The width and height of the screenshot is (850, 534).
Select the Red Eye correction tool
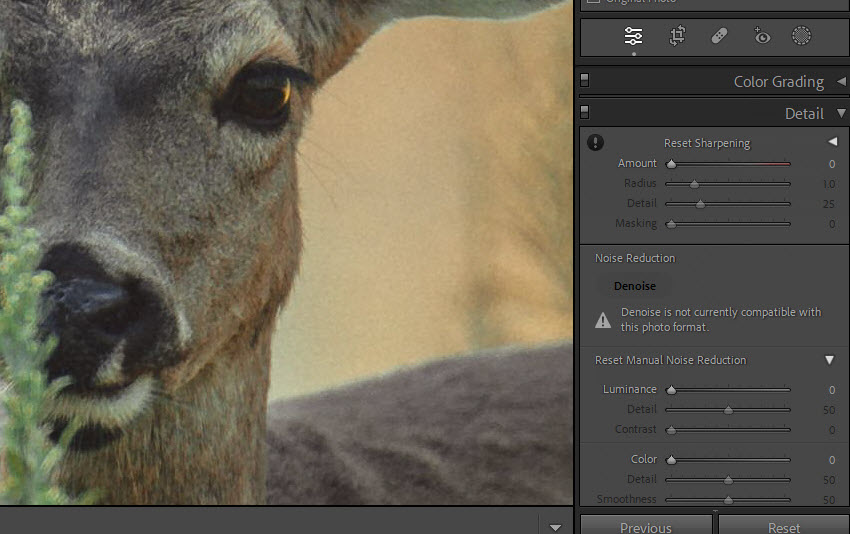762,36
